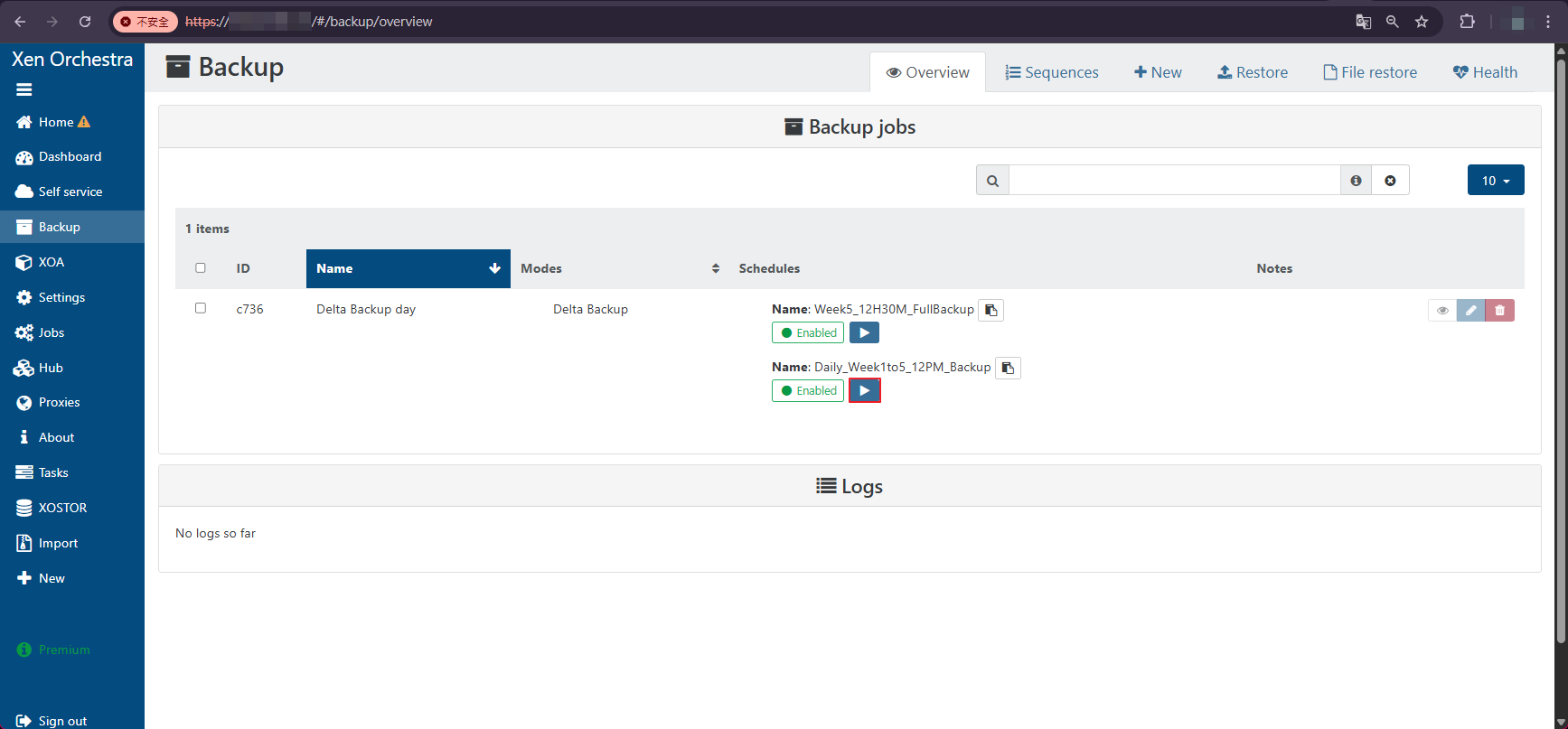1568x729 pixels.
Task: Toggle Enabled for Daily_Week1to5_12PM_Backup schedule
Action: (x=808, y=390)
